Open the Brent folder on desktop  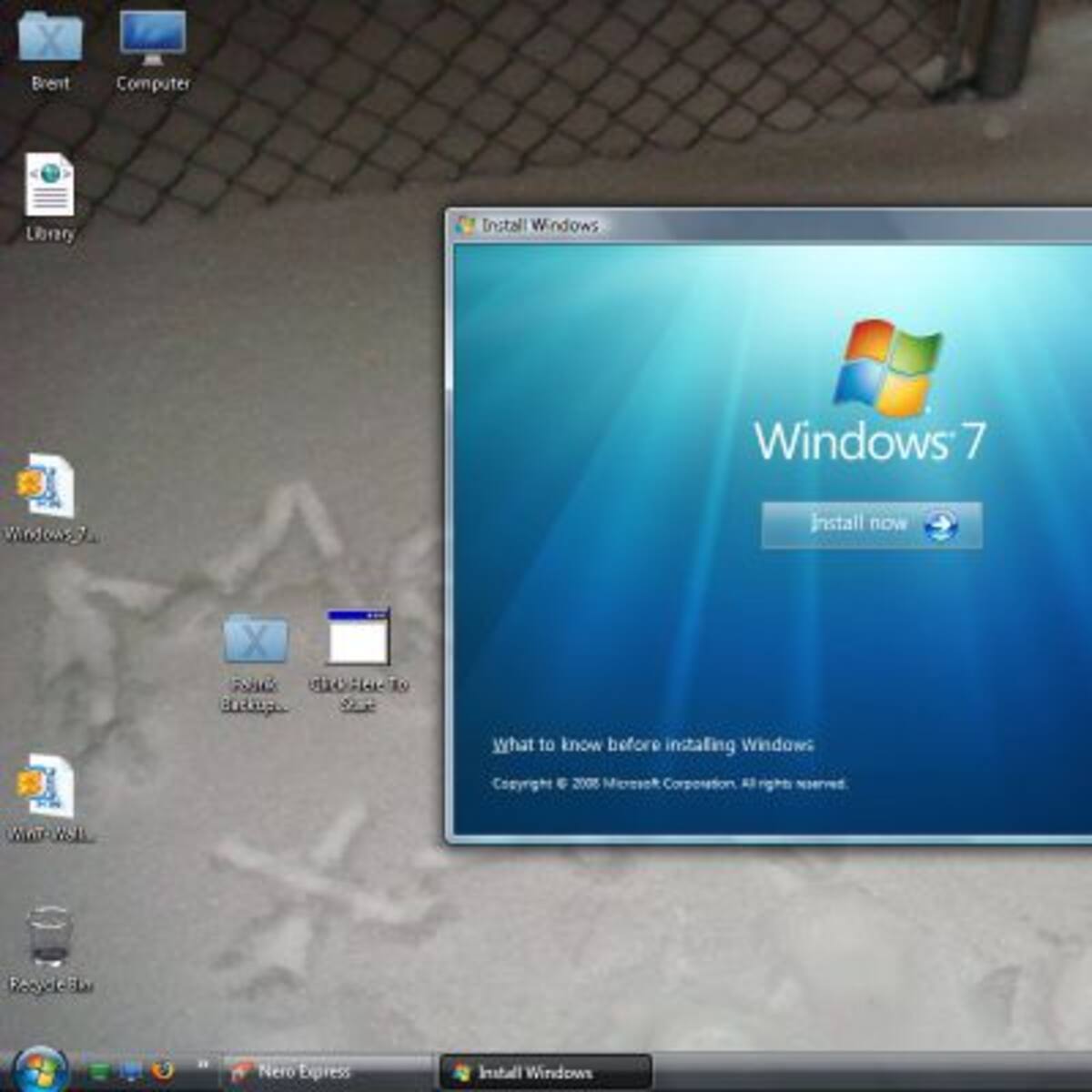(50, 41)
